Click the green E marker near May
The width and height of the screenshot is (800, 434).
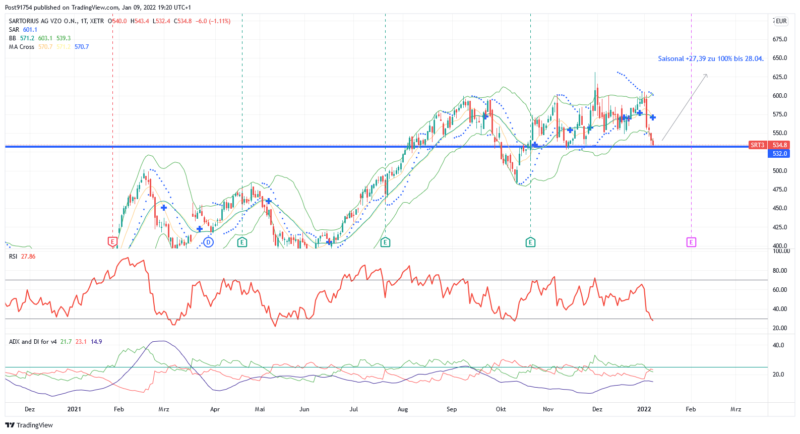coord(242,242)
